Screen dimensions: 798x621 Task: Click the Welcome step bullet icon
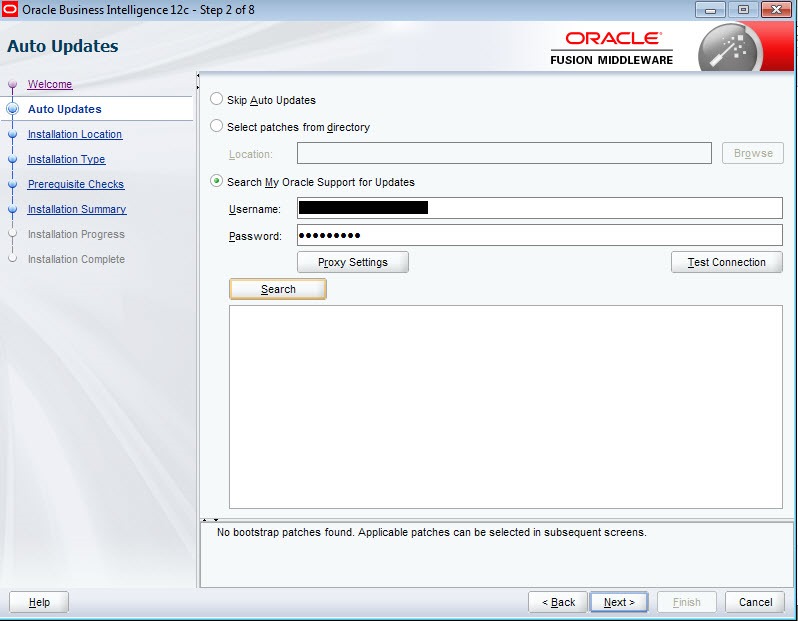(x=13, y=84)
